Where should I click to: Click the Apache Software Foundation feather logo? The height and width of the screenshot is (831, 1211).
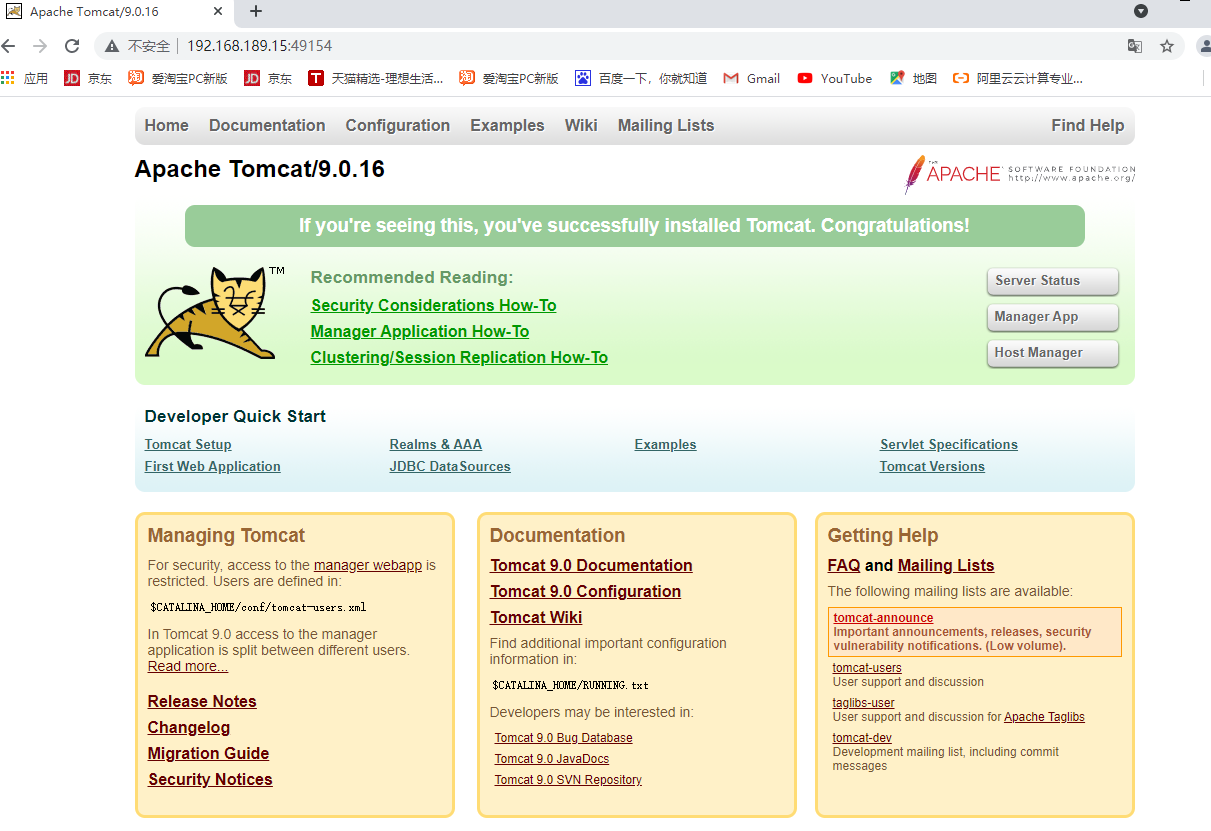pyautogui.click(x=1019, y=174)
